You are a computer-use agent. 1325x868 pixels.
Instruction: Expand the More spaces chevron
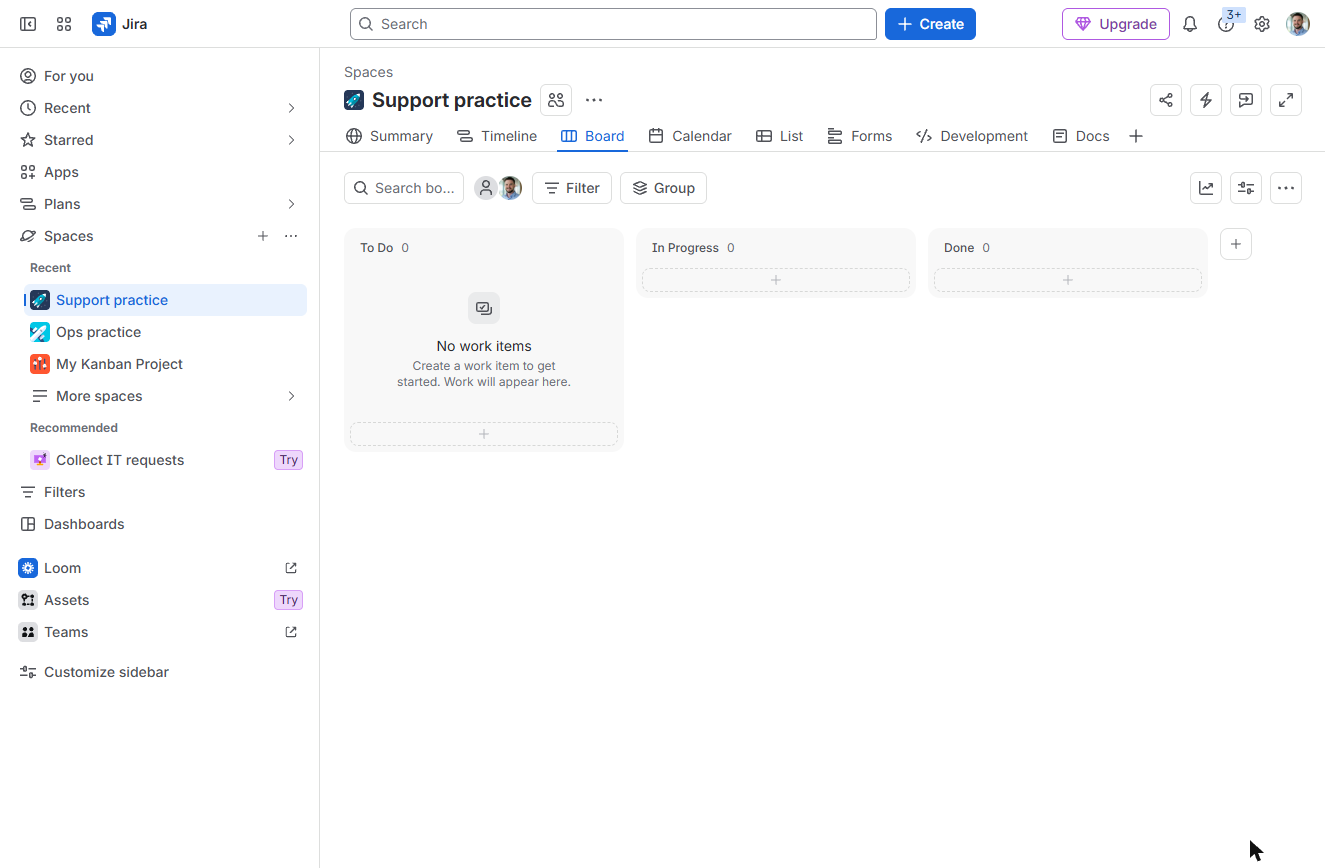[x=291, y=396]
